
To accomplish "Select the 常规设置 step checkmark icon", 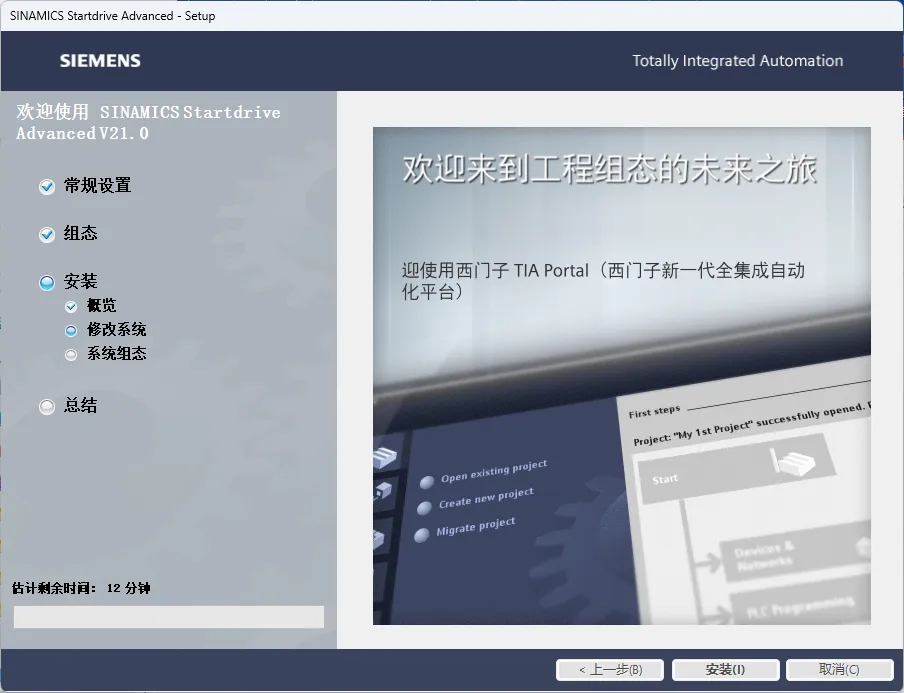I will coord(47,187).
